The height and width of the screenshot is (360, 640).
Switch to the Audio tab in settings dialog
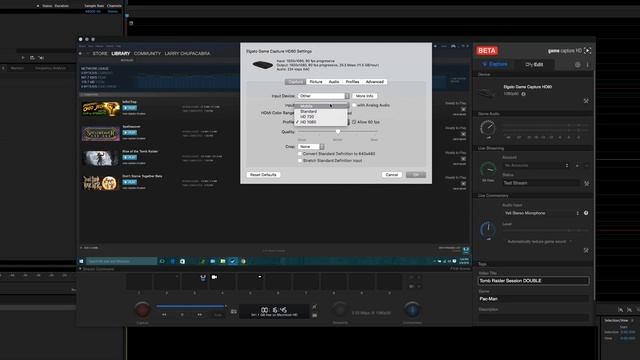334,82
